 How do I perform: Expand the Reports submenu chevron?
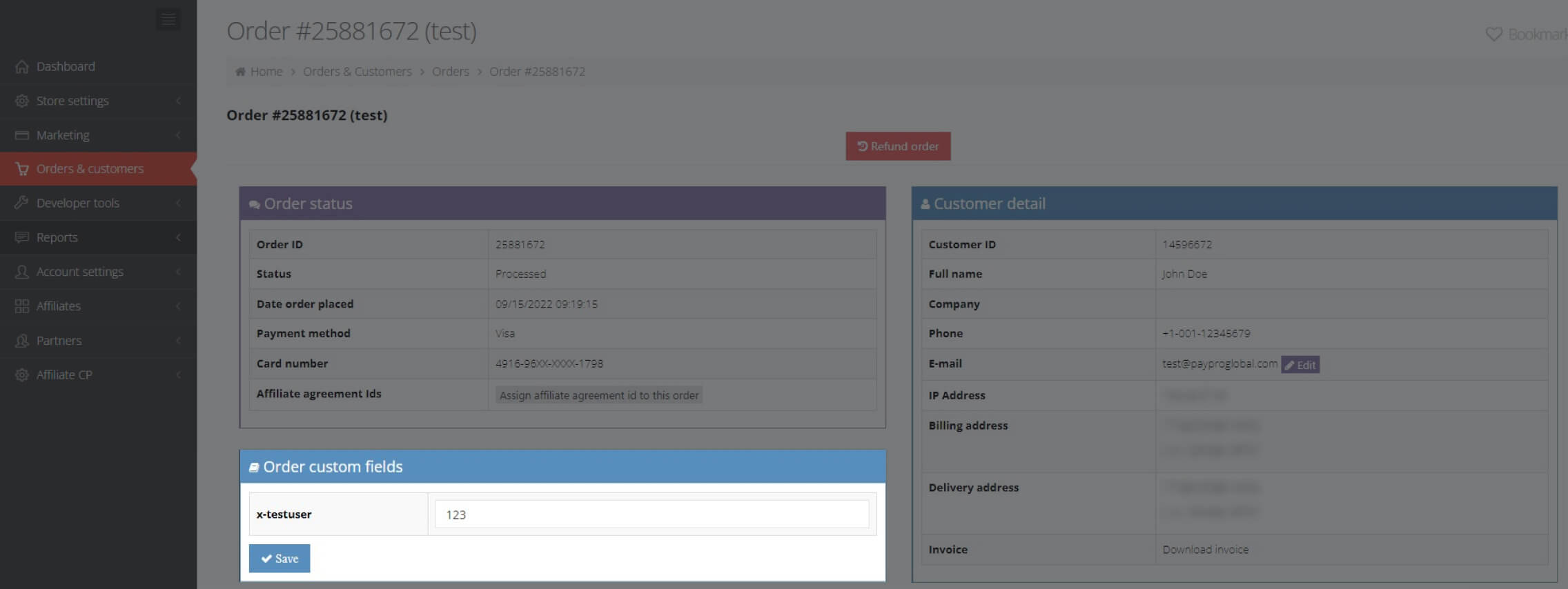pyautogui.click(x=179, y=237)
